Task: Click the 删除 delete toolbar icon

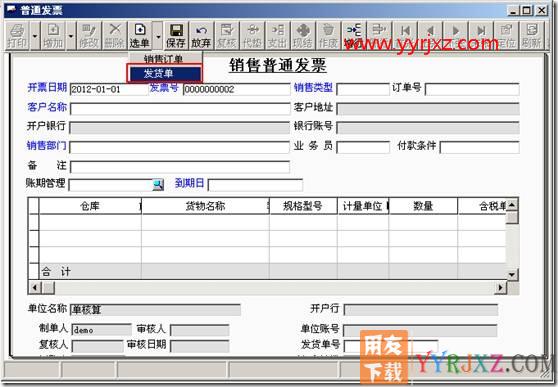Action: click(114, 35)
